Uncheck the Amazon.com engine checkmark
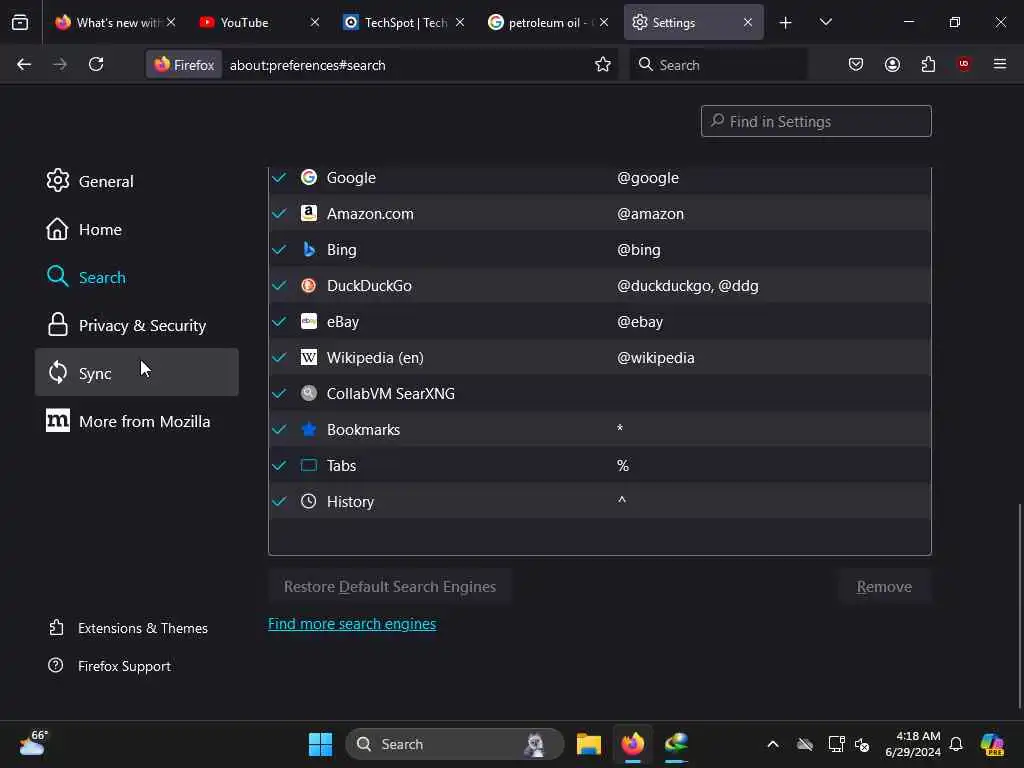Image resolution: width=1024 pixels, height=768 pixels. click(279, 214)
